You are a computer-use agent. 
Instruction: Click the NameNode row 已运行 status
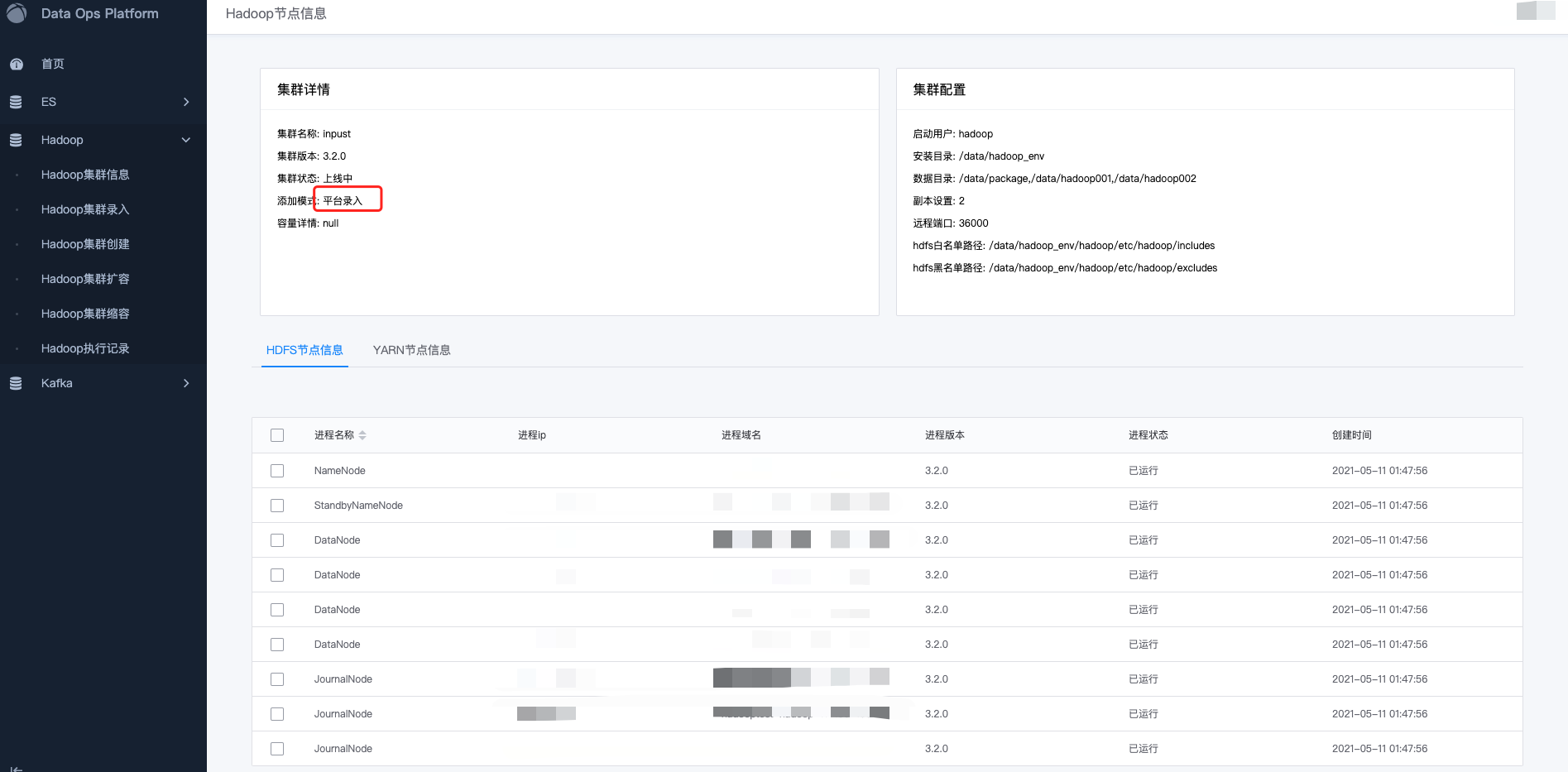pos(1144,471)
